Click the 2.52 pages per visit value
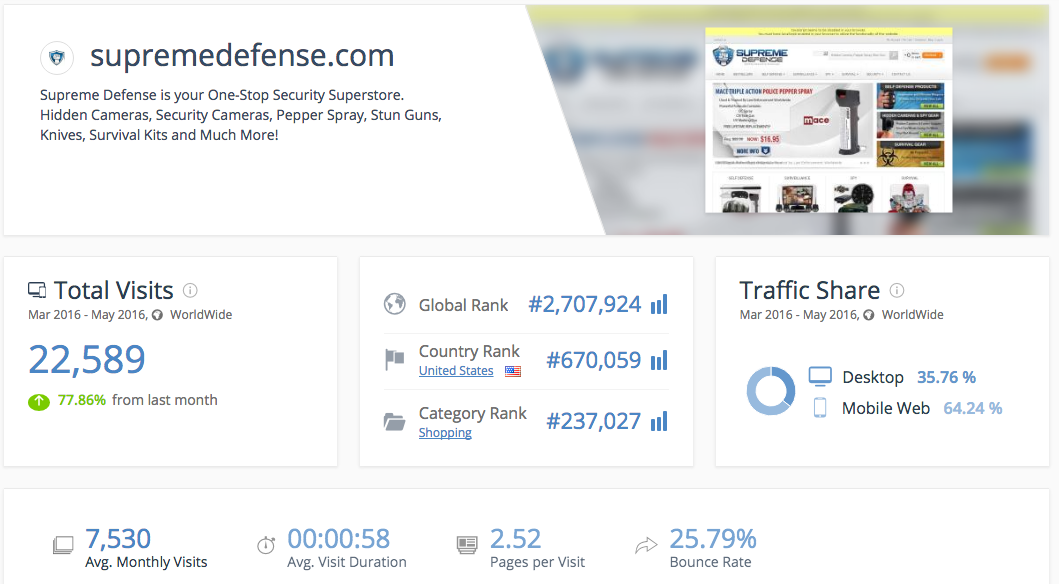The image size is (1059, 584). pos(515,539)
